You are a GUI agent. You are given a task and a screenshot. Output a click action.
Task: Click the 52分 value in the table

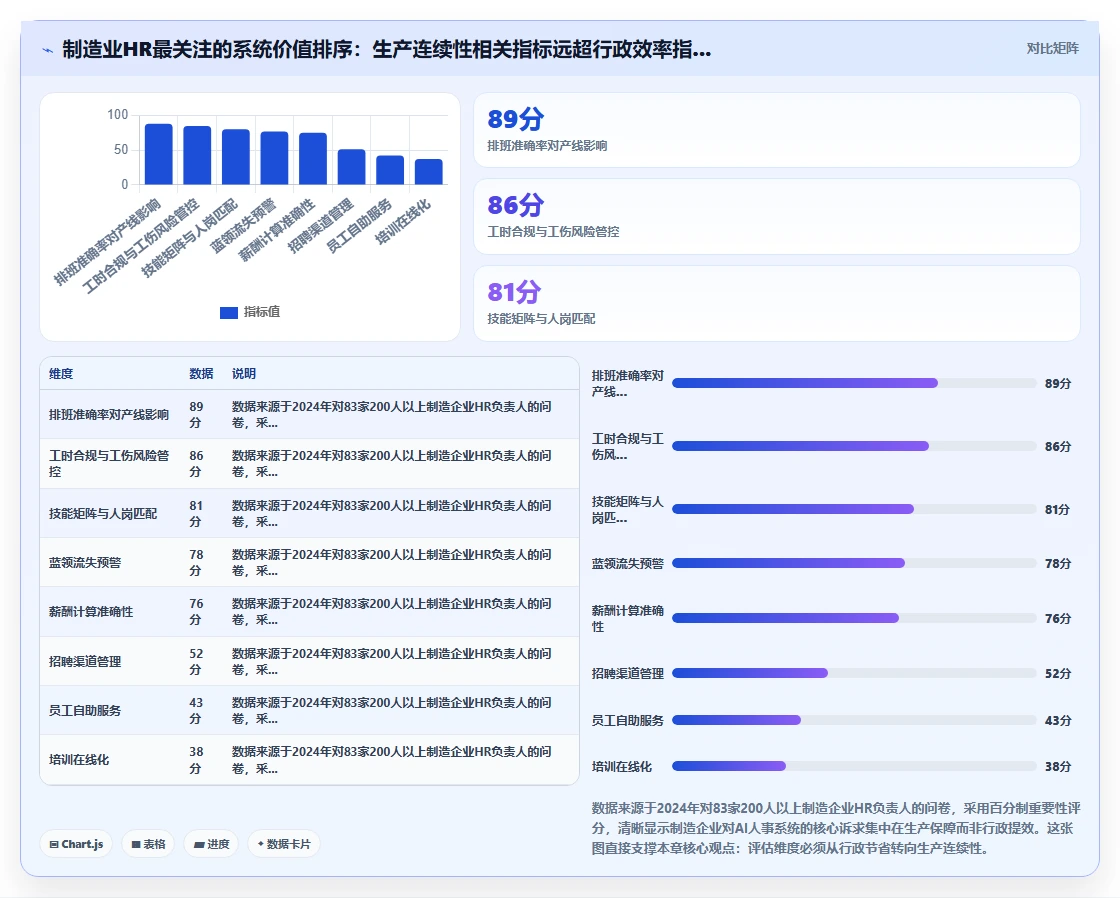pyautogui.click(x=196, y=662)
